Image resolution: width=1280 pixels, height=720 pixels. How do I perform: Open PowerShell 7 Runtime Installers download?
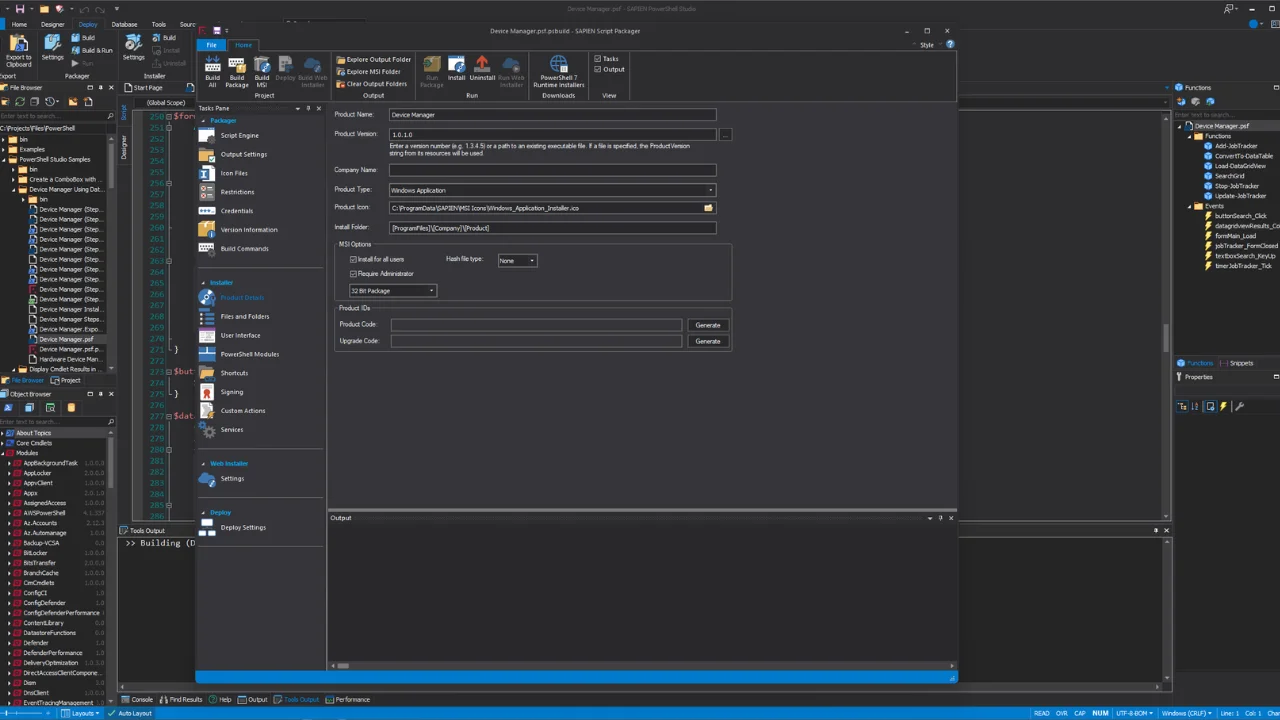click(558, 72)
